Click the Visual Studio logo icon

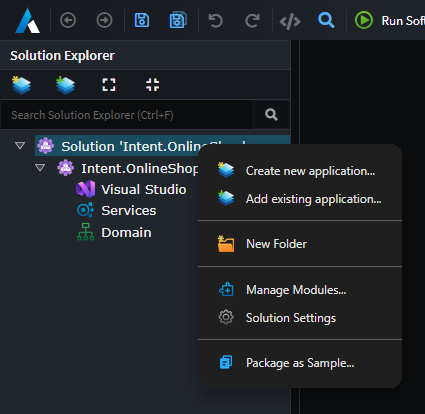85,189
